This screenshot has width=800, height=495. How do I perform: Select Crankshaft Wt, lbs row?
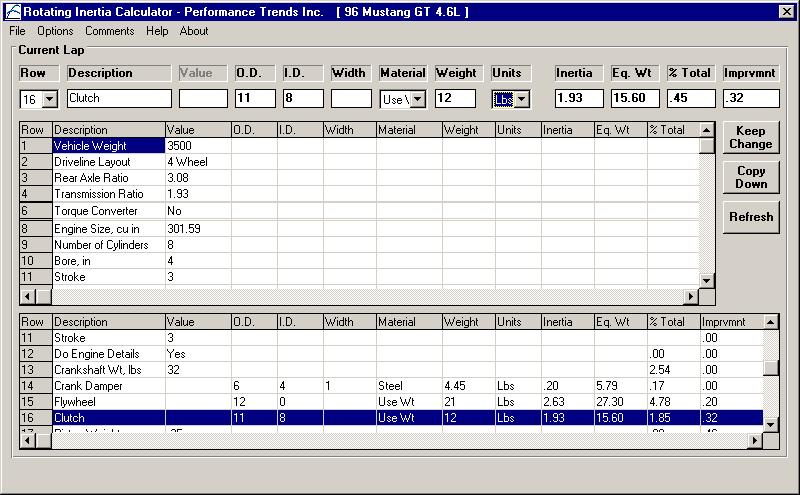click(391, 369)
